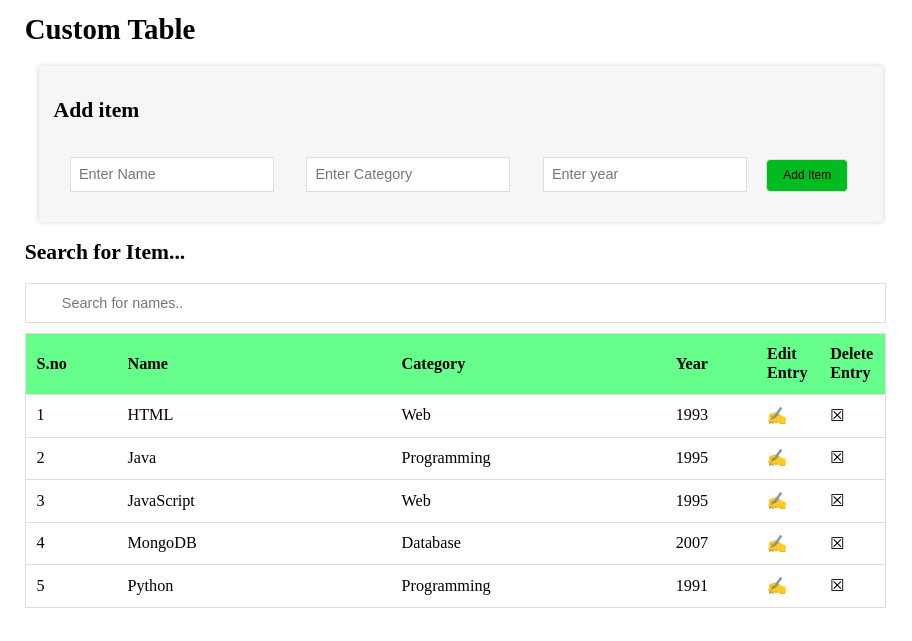This screenshot has width=912, height=641.
Task: Delete the HTML entry
Action: pyautogui.click(x=837, y=415)
